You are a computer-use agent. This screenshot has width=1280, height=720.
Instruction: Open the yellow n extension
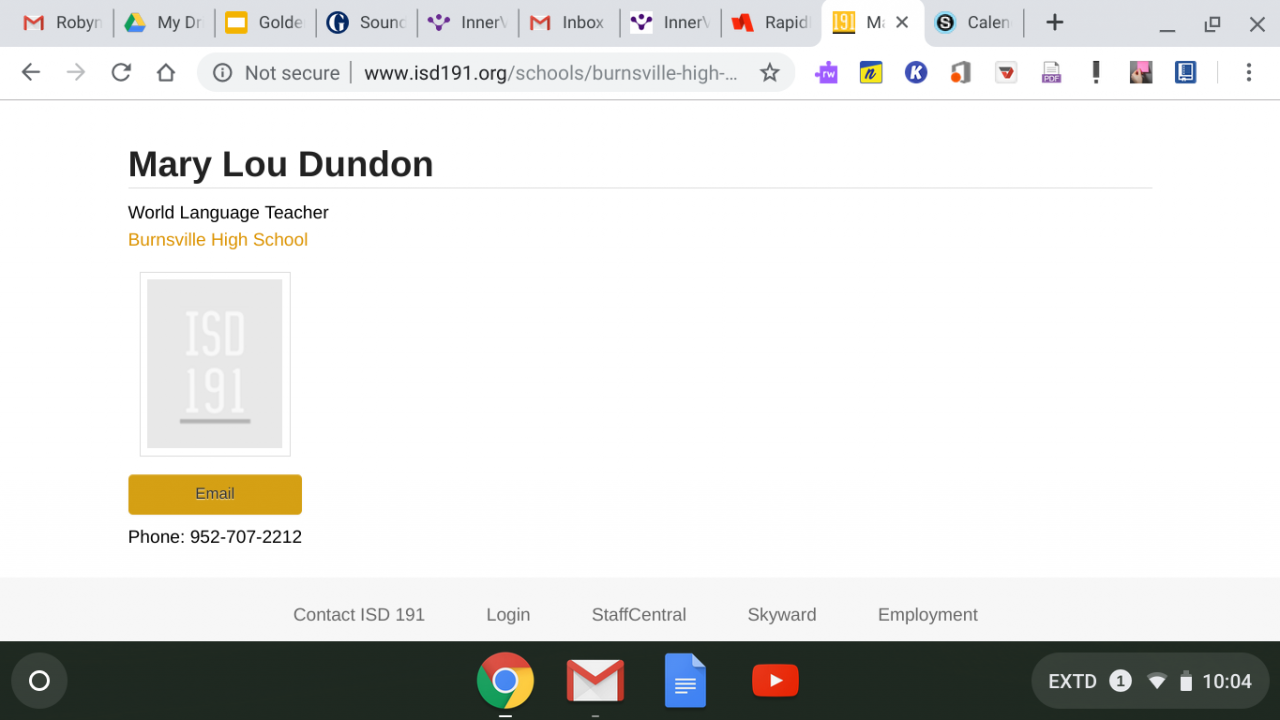871,72
